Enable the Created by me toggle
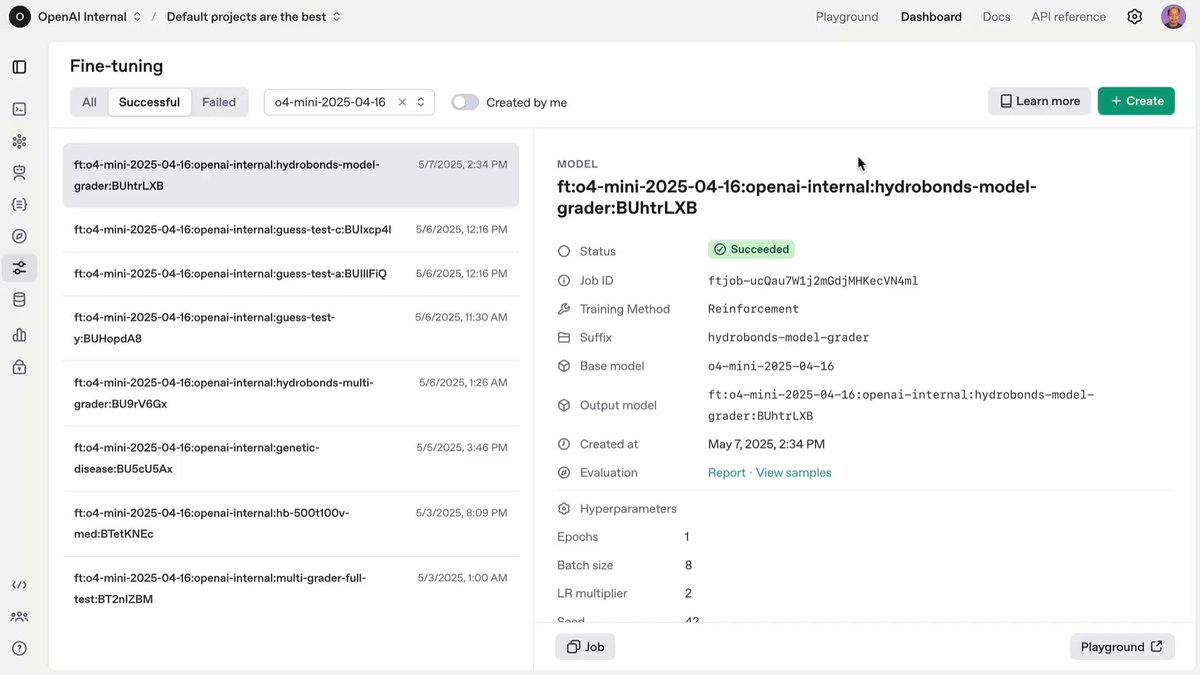Screen dimensions: 1200x675 pos(464,101)
